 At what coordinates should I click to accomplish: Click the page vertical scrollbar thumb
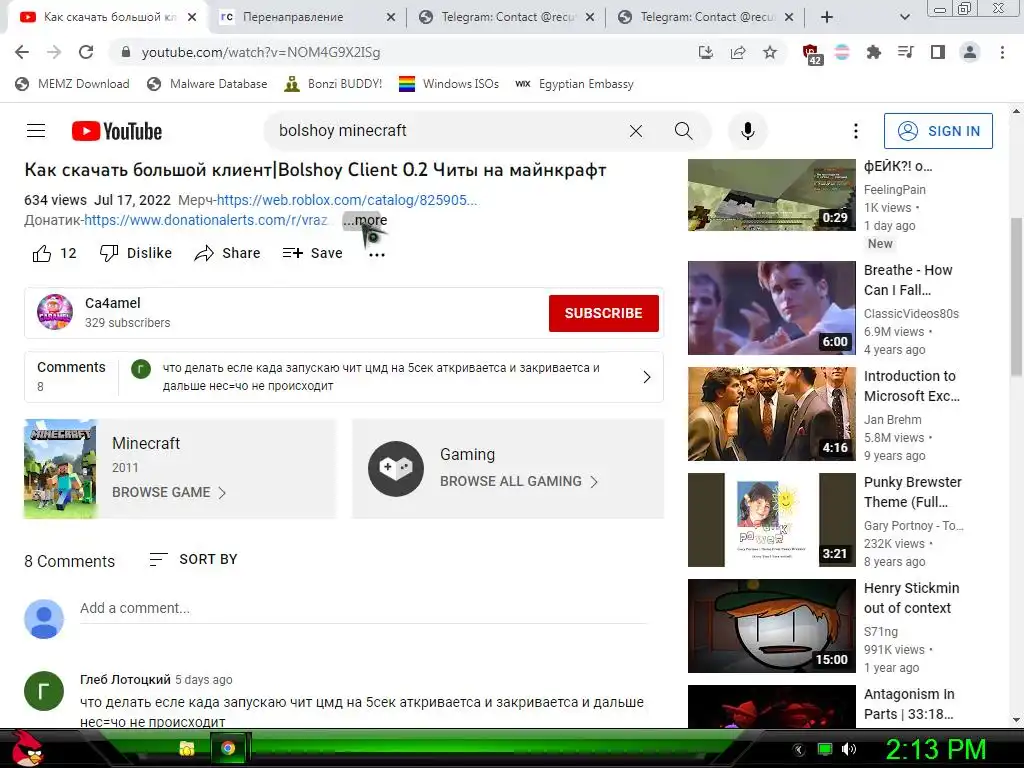coord(1016,297)
